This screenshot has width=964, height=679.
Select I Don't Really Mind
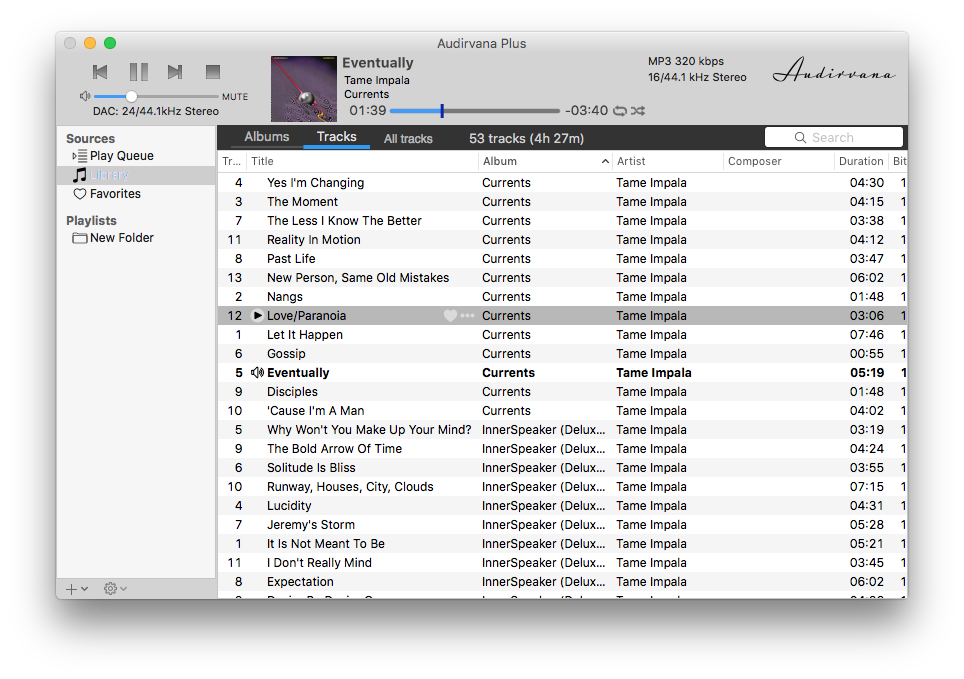562,563
